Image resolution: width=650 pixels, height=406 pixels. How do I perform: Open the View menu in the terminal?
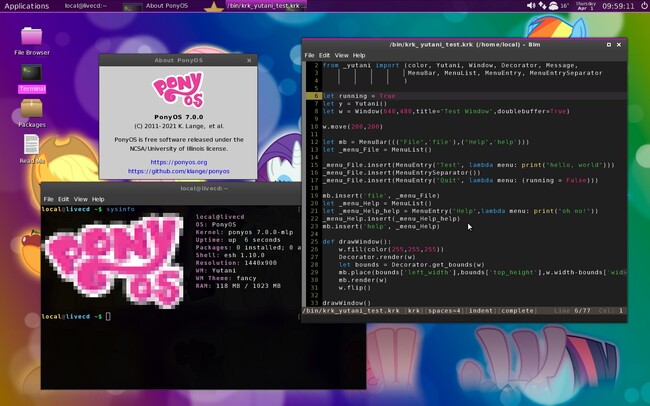click(x=81, y=199)
